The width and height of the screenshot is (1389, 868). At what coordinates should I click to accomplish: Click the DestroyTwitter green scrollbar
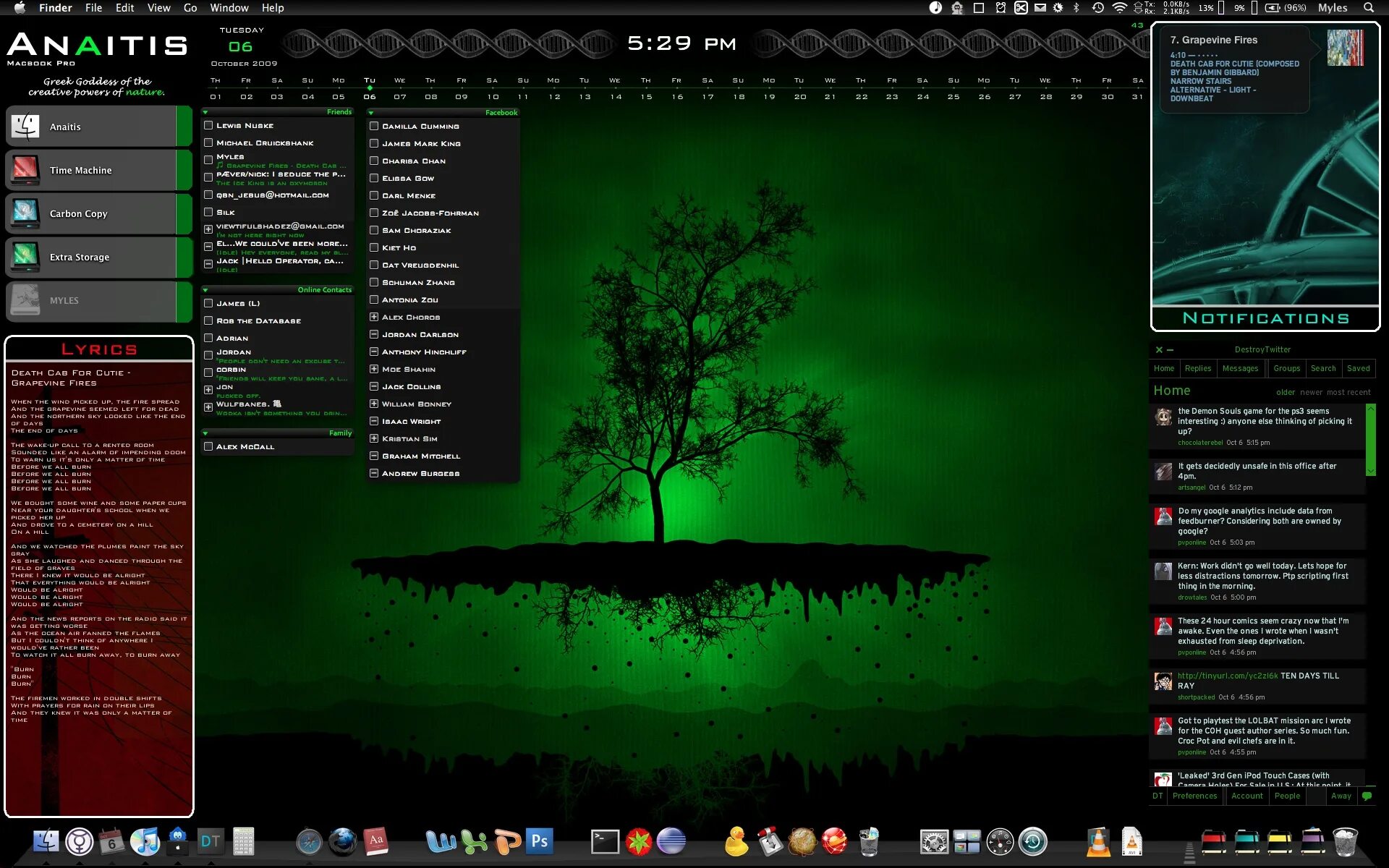click(x=1369, y=439)
